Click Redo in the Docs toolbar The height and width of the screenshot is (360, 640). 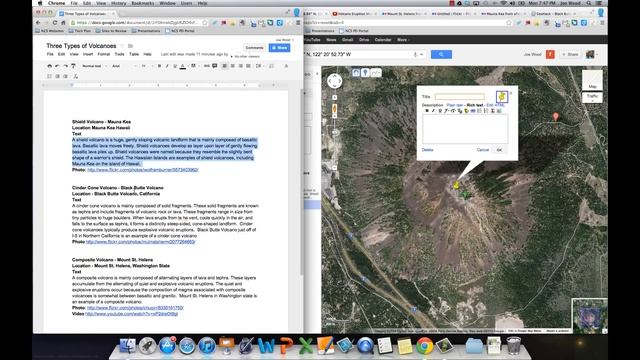click(x=65, y=66)
